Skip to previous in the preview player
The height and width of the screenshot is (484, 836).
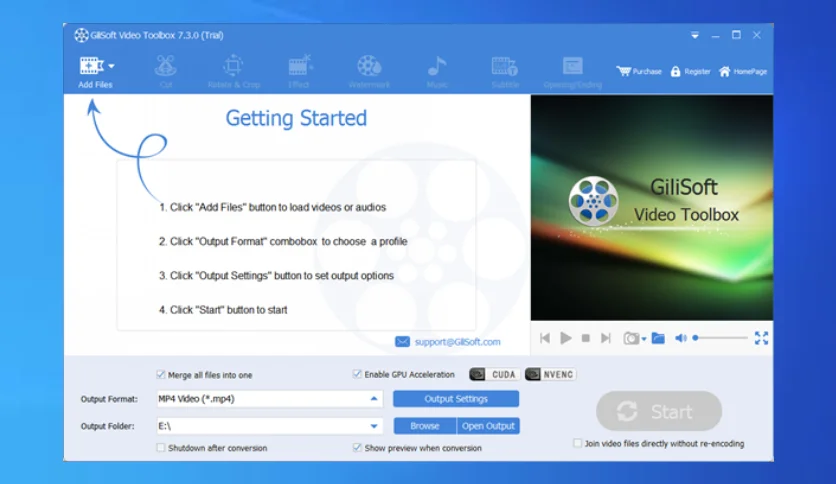coord(545,338)
